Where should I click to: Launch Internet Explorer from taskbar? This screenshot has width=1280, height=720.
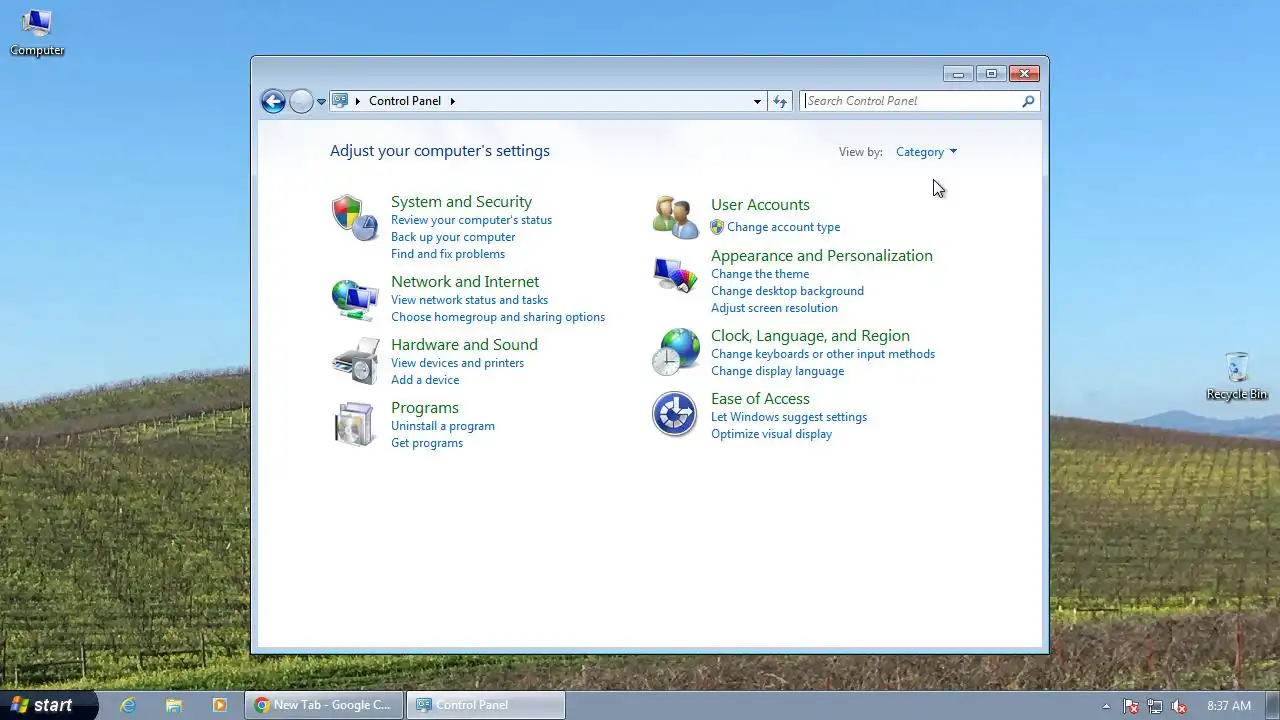128,705
